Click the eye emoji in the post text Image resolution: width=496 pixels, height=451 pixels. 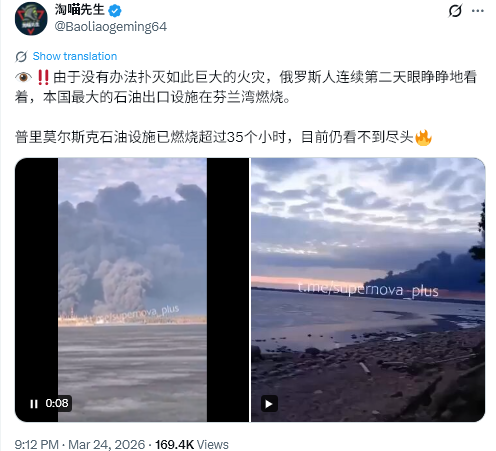23,77
